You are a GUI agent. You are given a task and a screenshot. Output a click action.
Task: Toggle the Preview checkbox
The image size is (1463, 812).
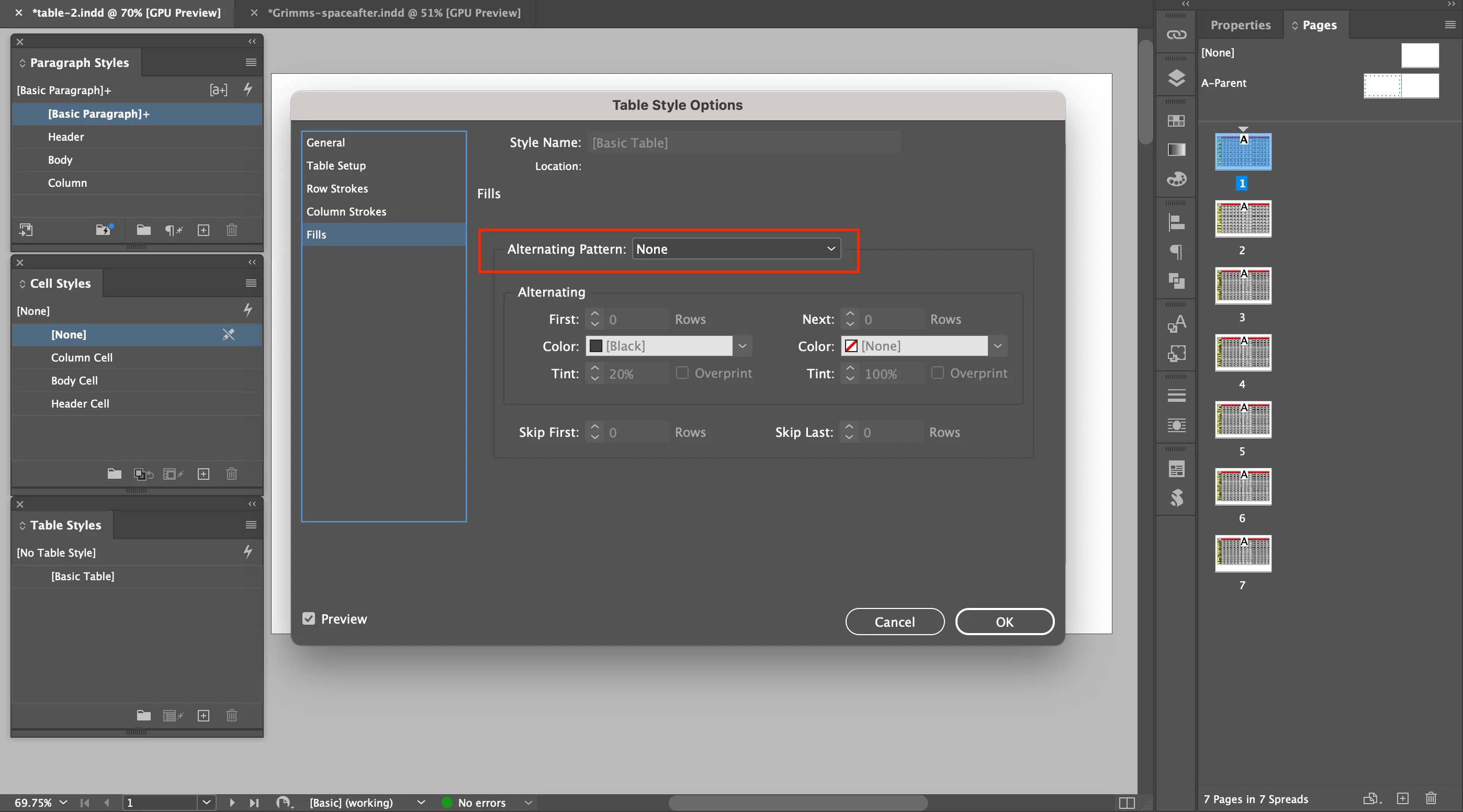click(308, 618)
